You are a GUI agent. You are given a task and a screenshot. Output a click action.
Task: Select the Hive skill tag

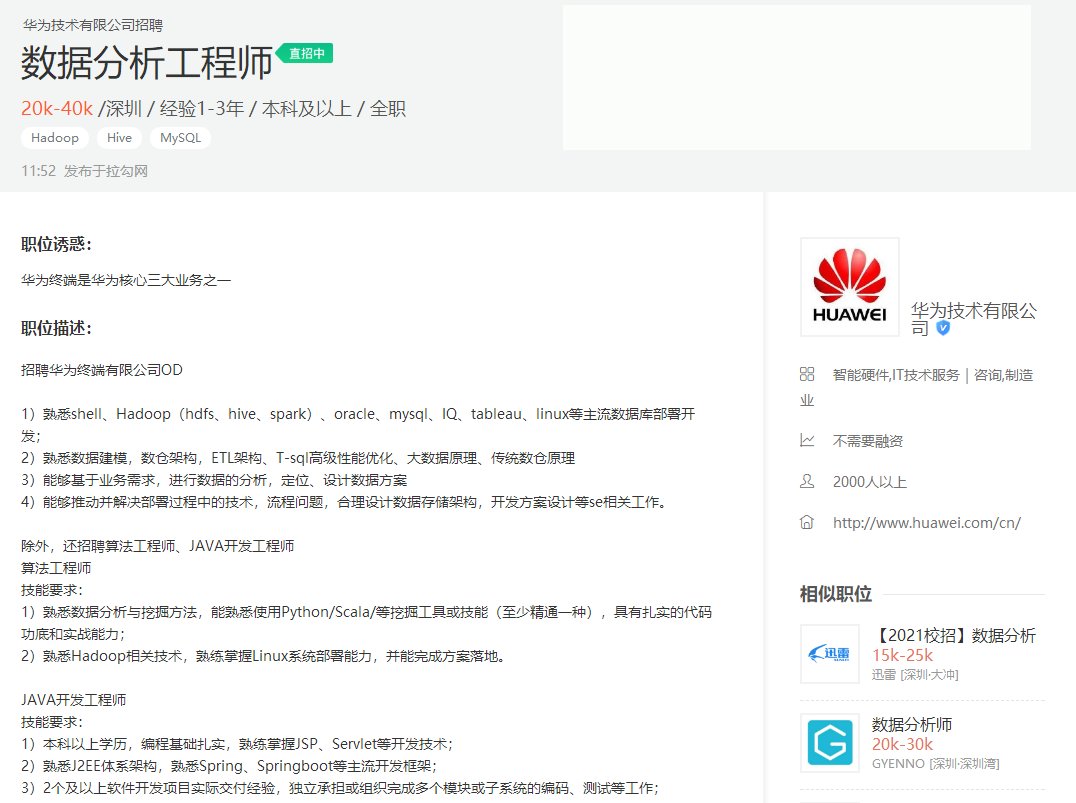pos(119,138)
